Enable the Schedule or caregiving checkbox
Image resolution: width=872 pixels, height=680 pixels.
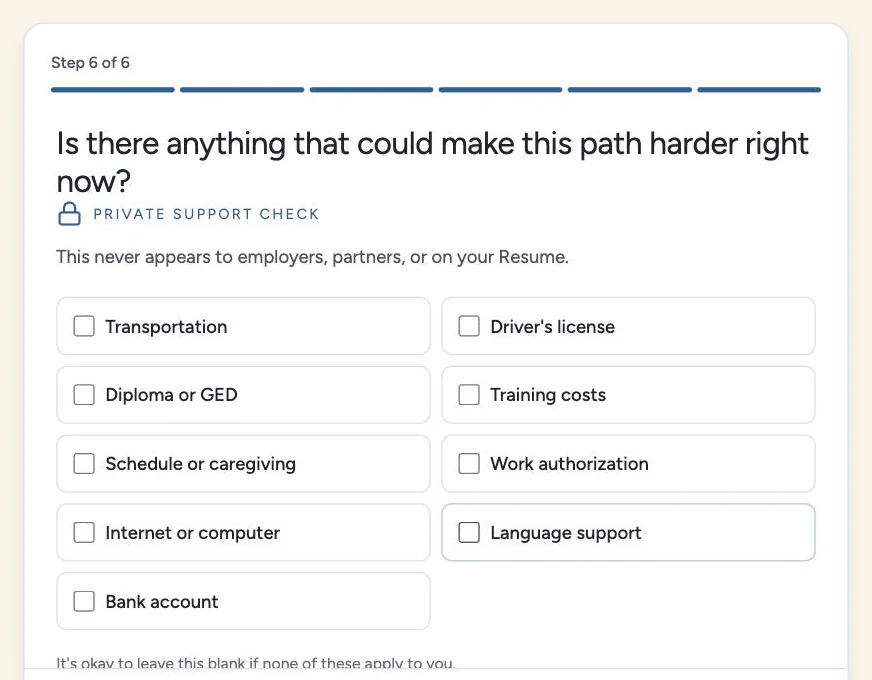[84, 464]
